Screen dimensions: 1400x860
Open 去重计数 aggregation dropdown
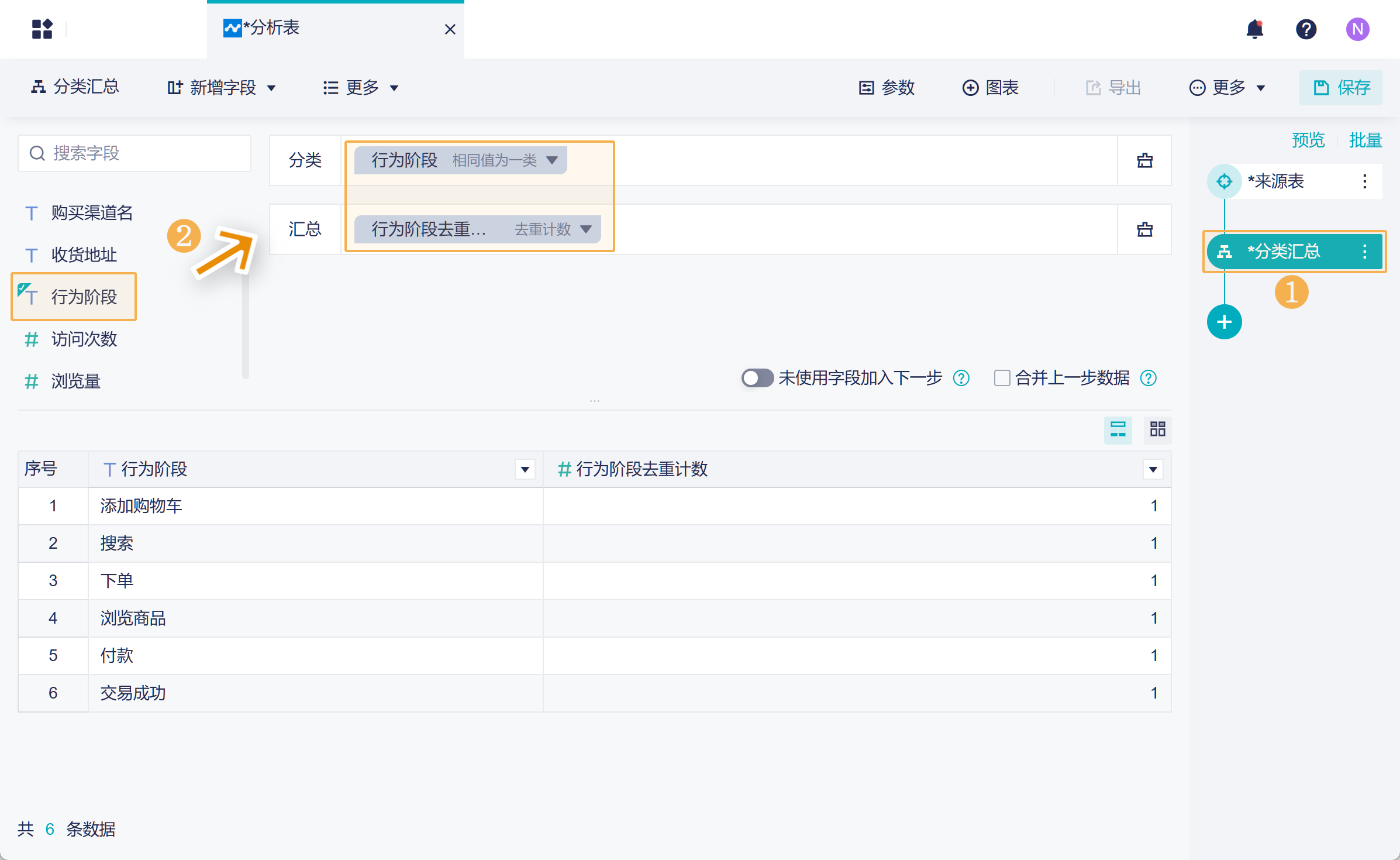tap(585, 229)
